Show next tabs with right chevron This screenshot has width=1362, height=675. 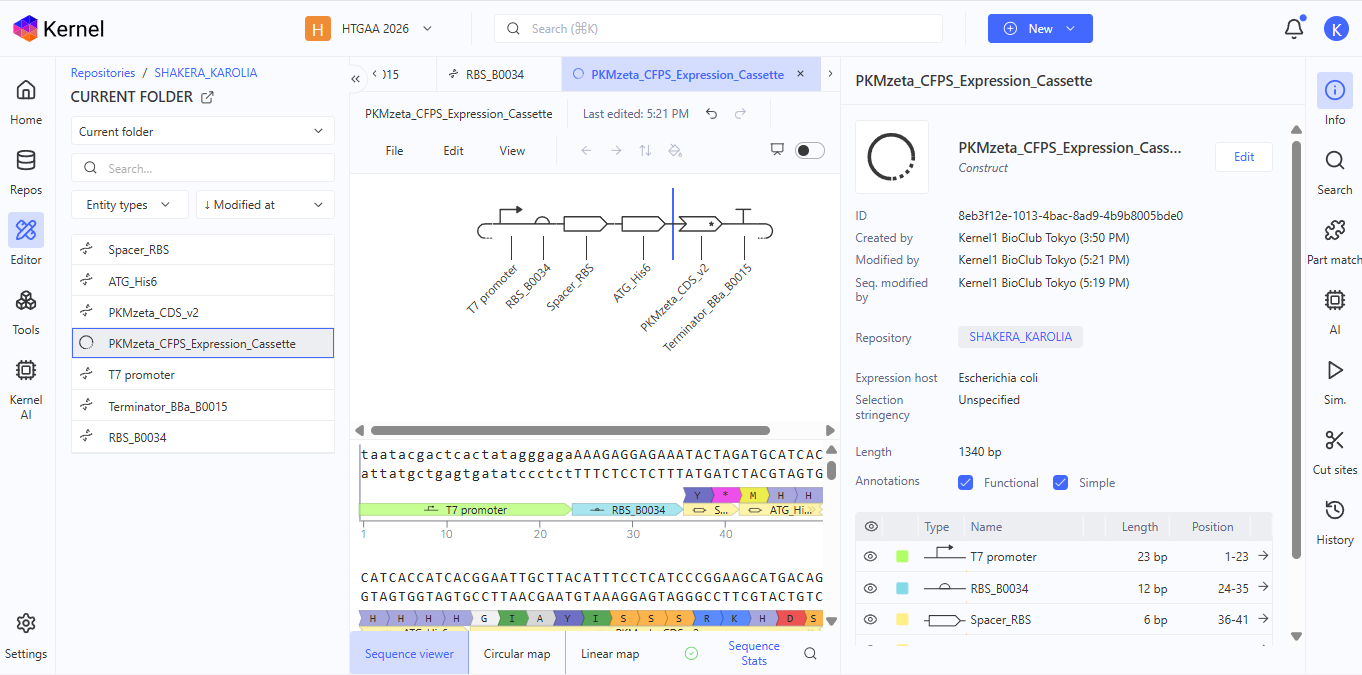pos(830,74)
